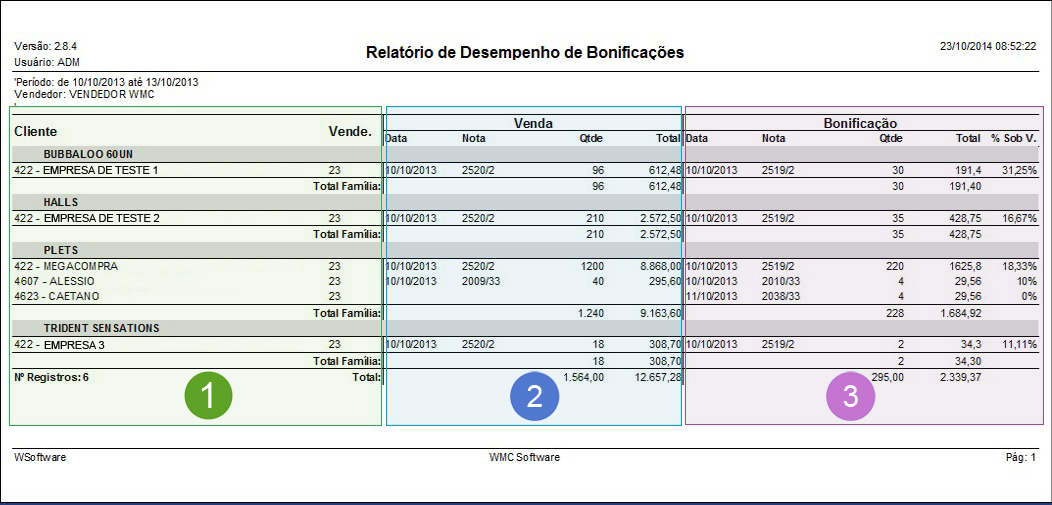Click the Venda section header
This screenshot has height=505, width=1052.
point(533,122)
